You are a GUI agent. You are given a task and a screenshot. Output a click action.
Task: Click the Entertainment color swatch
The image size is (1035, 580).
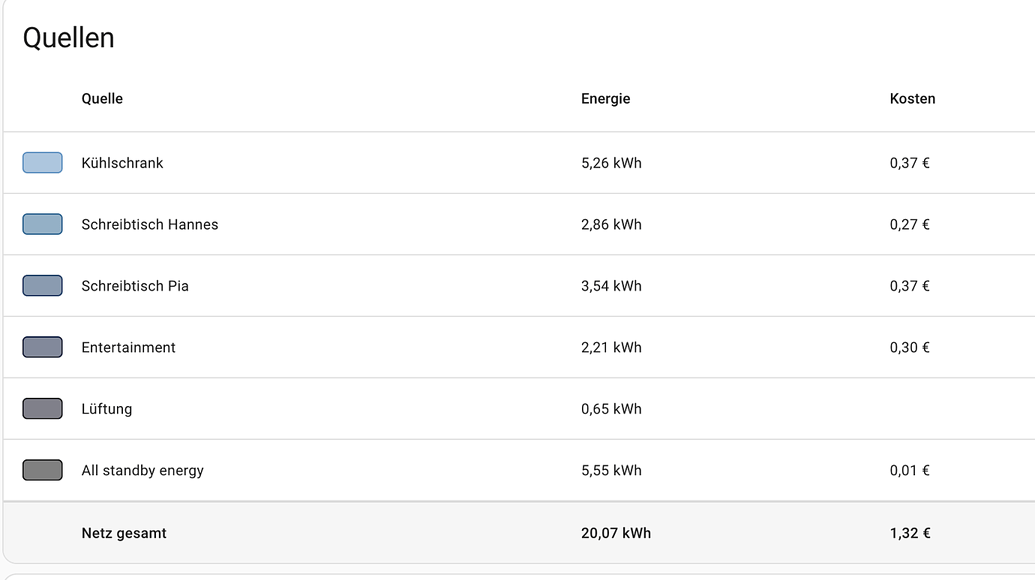42,347
